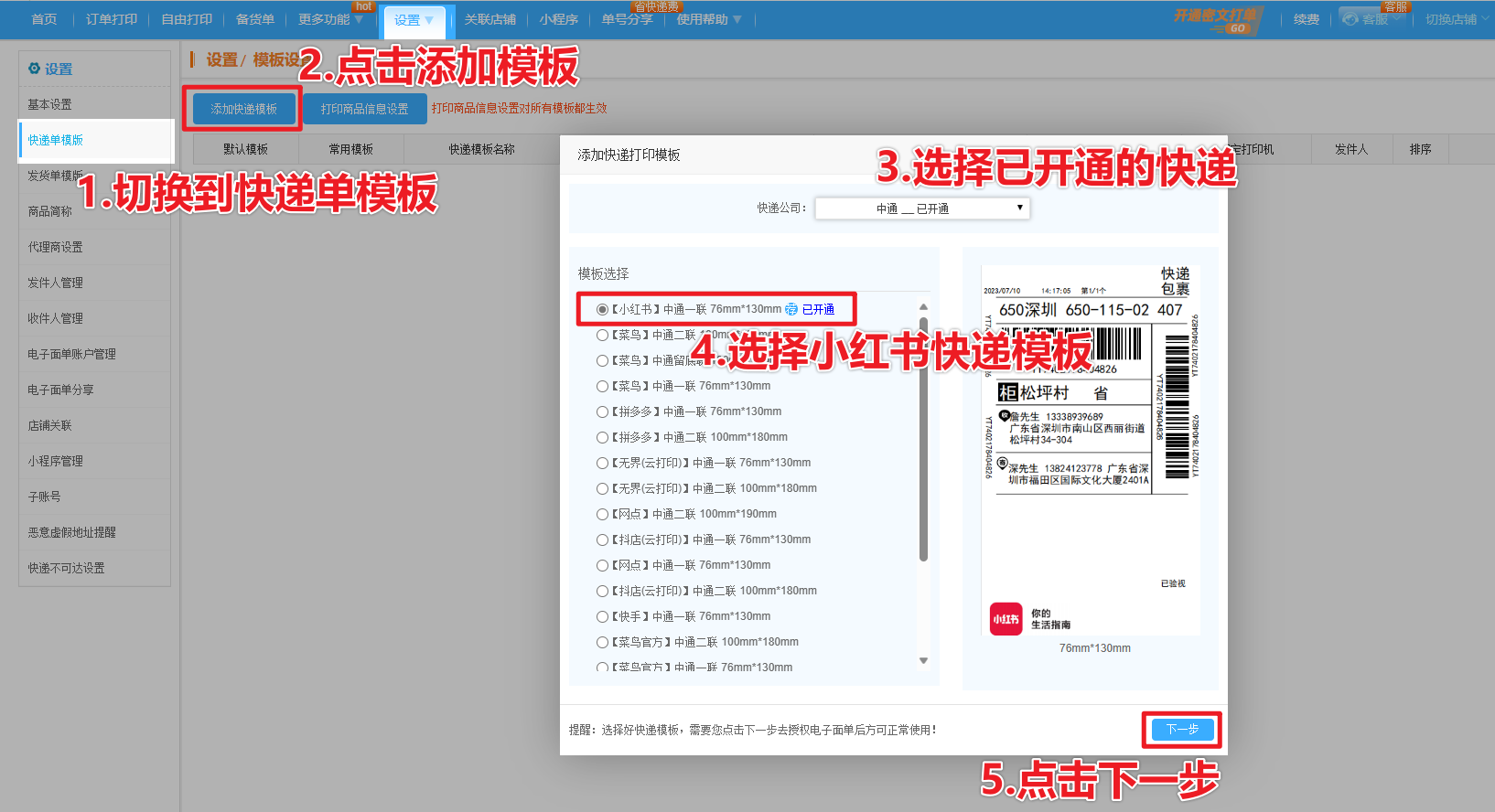Open 恶意虚假地址提醒 in sidebar
Viewport: 1495px width, 812px height.
(94, 532)
